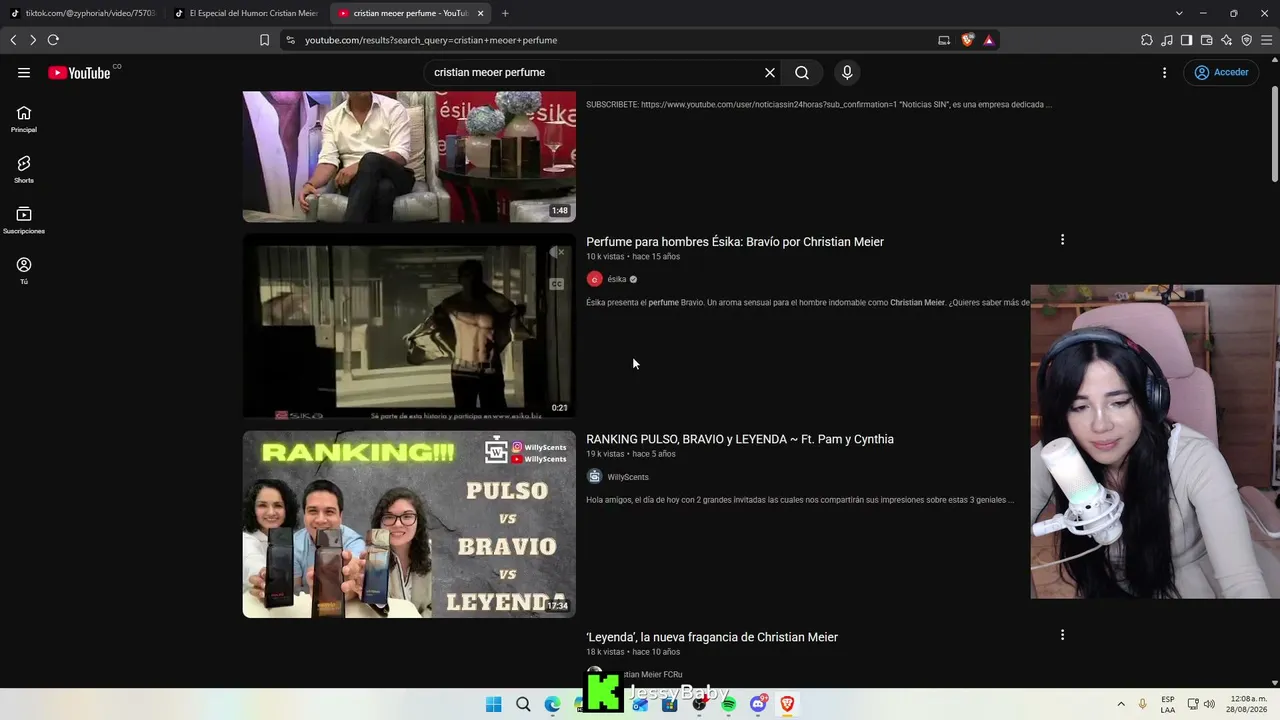Open the YouTube hamburger guide menu
1280x720 pixels.
(24, 72)
